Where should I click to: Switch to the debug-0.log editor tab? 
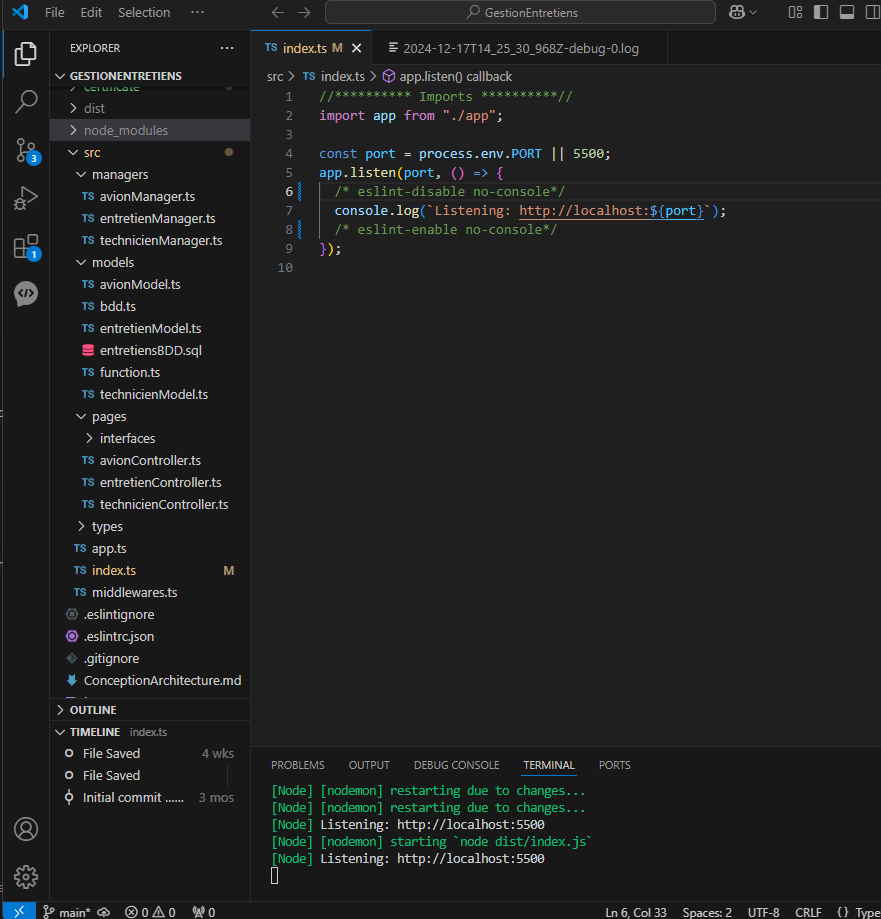(x=519, y=49)
